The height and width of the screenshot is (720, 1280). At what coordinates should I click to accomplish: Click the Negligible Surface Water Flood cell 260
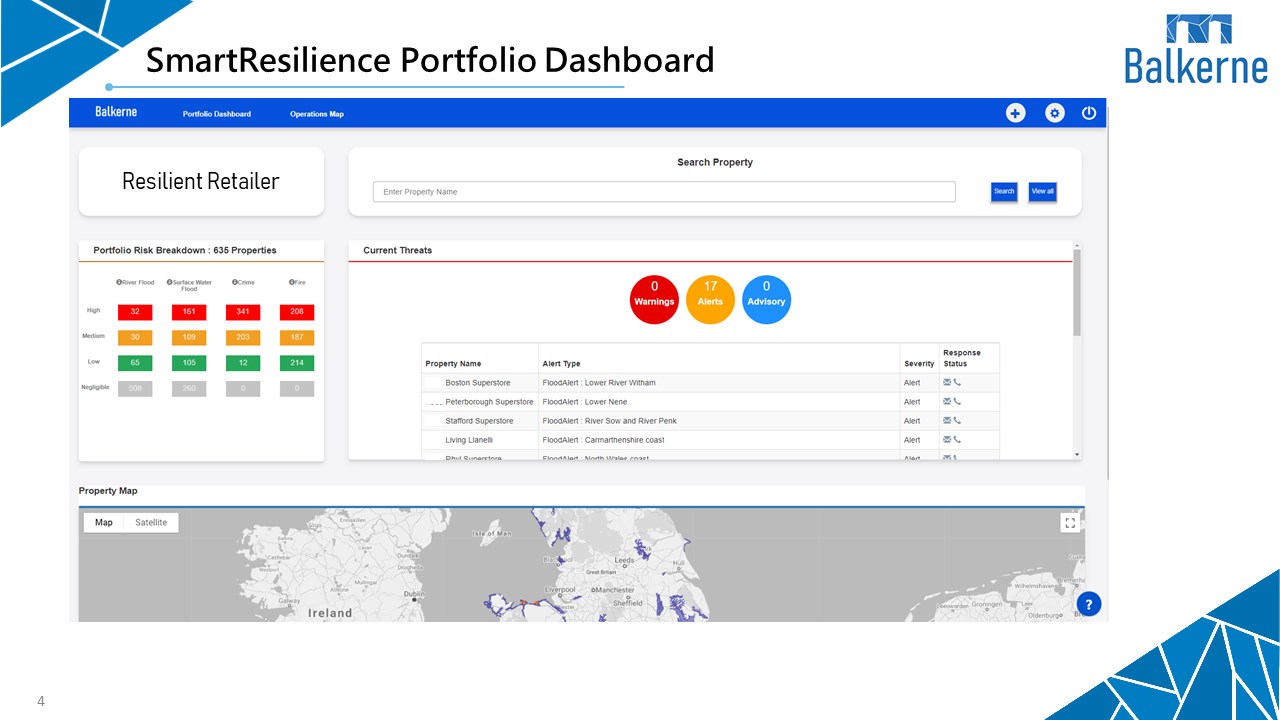(189, 388)
